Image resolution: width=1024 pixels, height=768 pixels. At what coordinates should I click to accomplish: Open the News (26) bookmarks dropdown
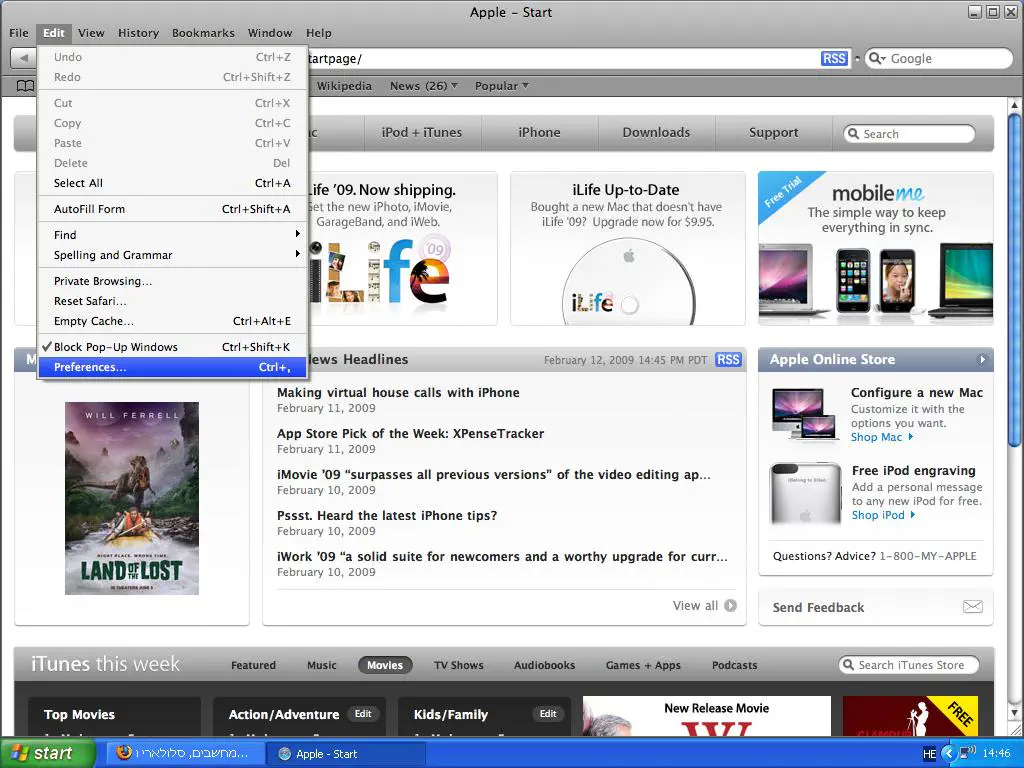click(x=424, y=86)
